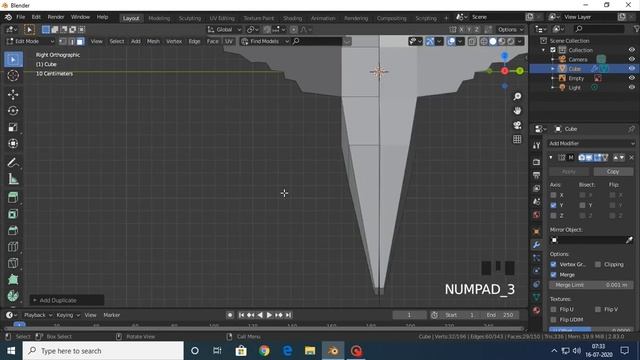This screenshot has width=640, height=360.
Task: Open Global transform orientation dropdown
Action: [x=224, y=29]
